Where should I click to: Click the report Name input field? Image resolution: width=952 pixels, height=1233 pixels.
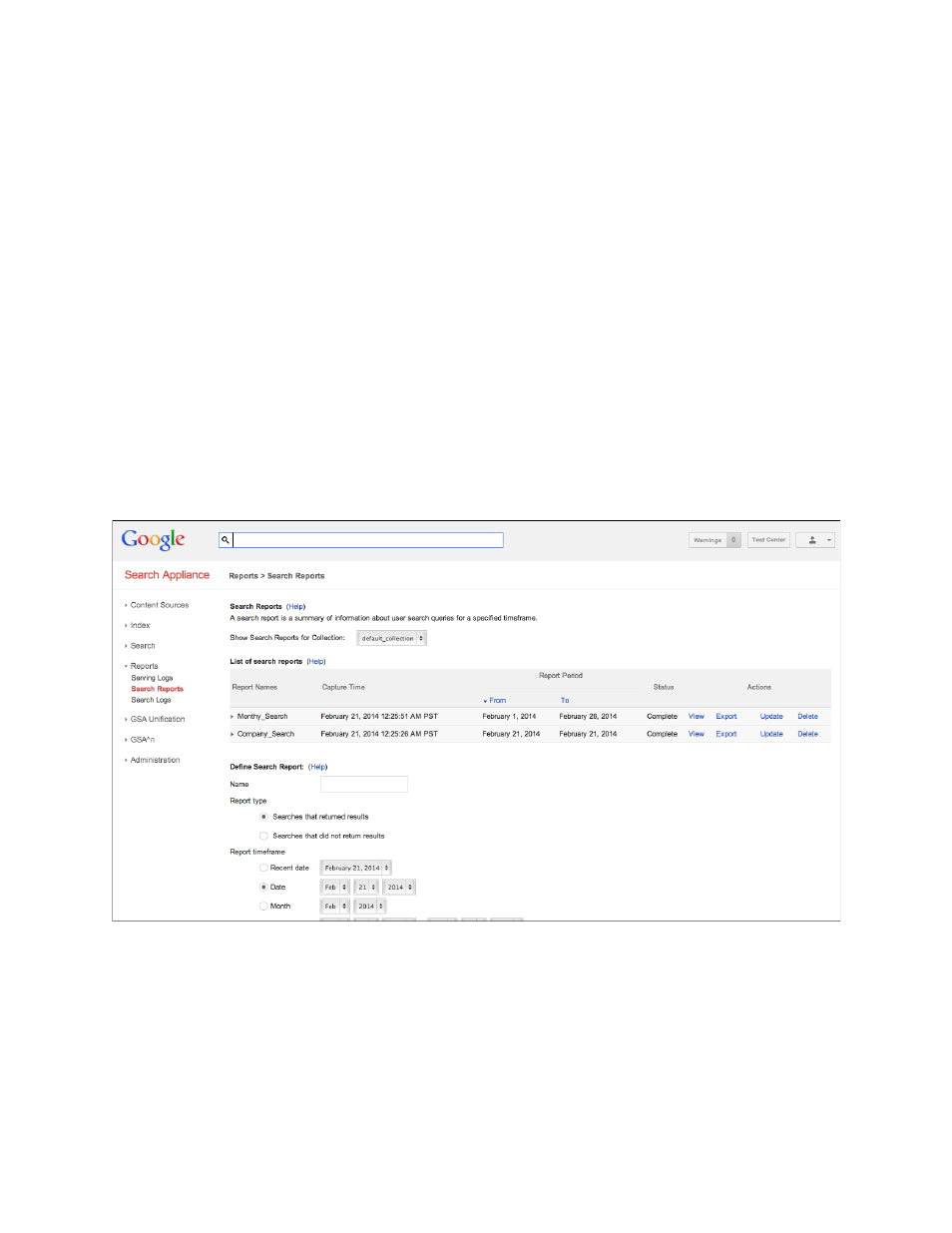click(x=364, y=785)
